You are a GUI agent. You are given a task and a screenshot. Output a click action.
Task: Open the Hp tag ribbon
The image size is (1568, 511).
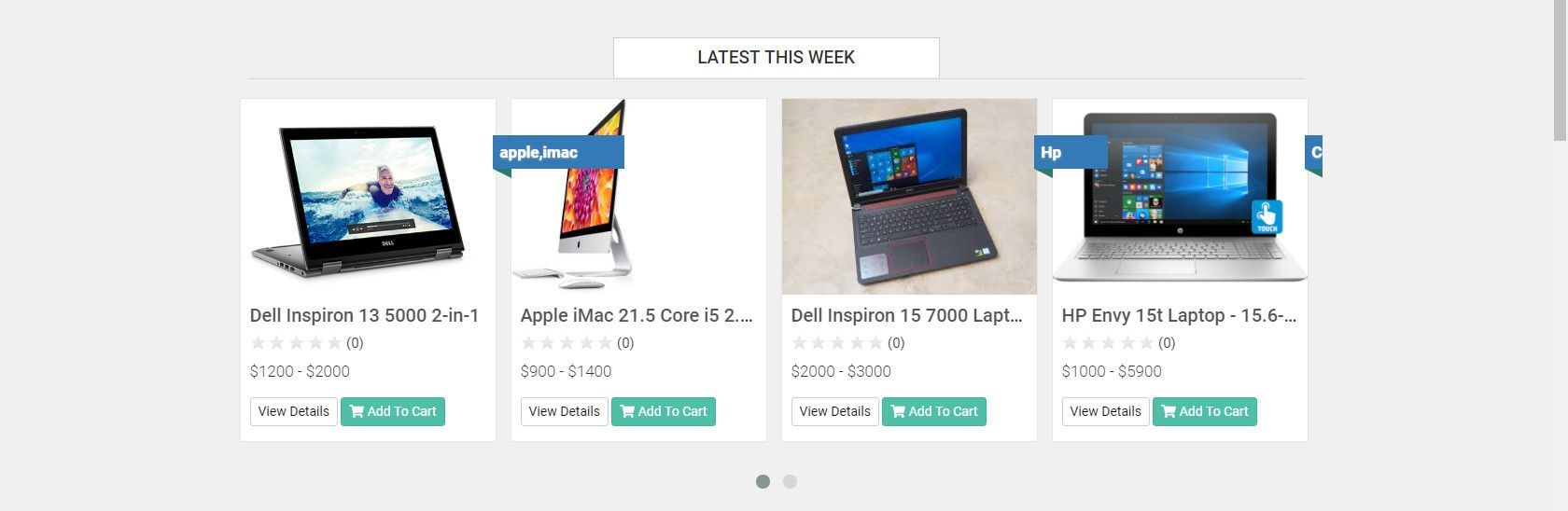coord(1071,152)
